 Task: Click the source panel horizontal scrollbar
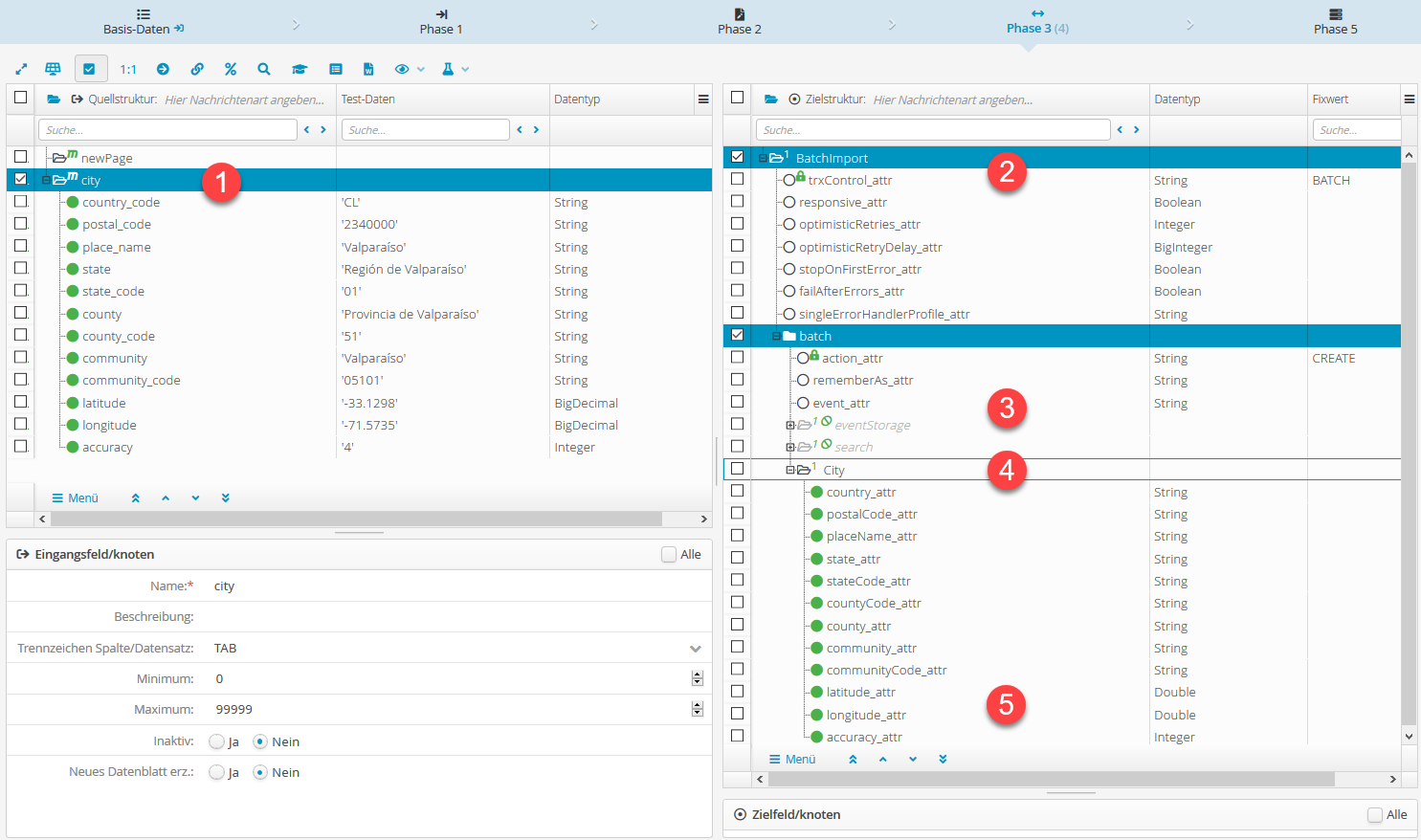pyautogui.click(x=356, y=519)
